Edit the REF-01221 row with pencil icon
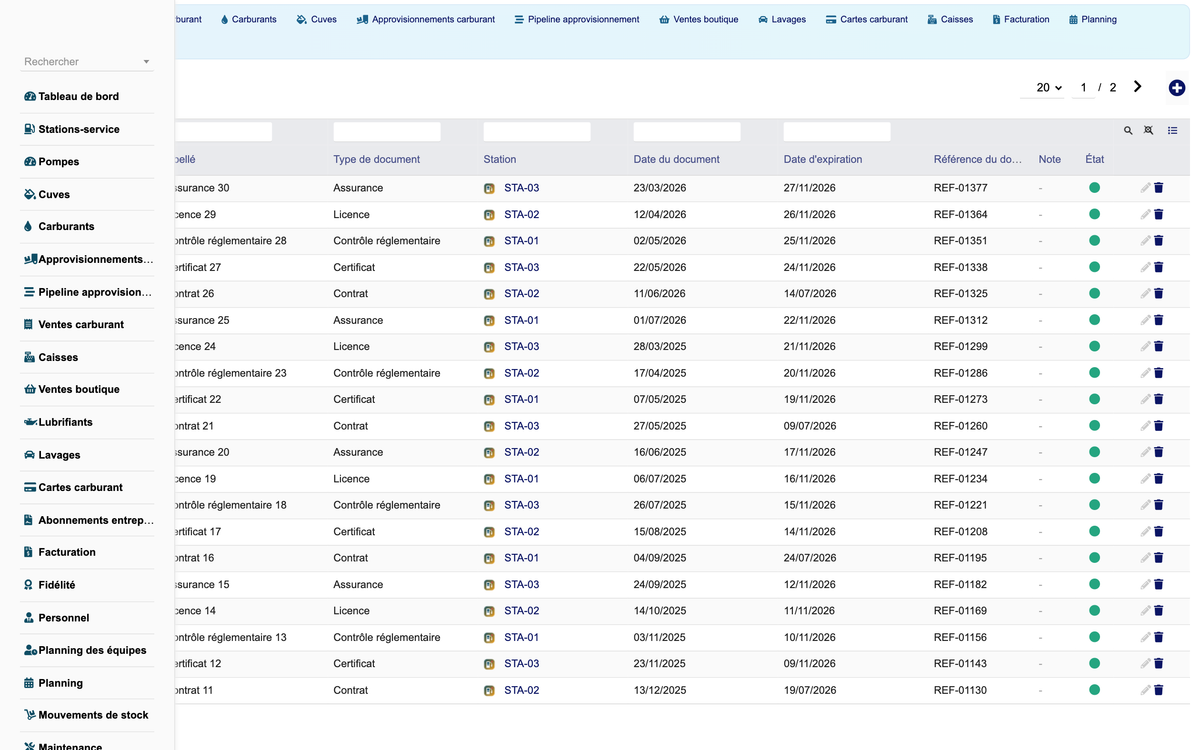This screenshot has width=1200, height=750. click(x=1145, y=505)
